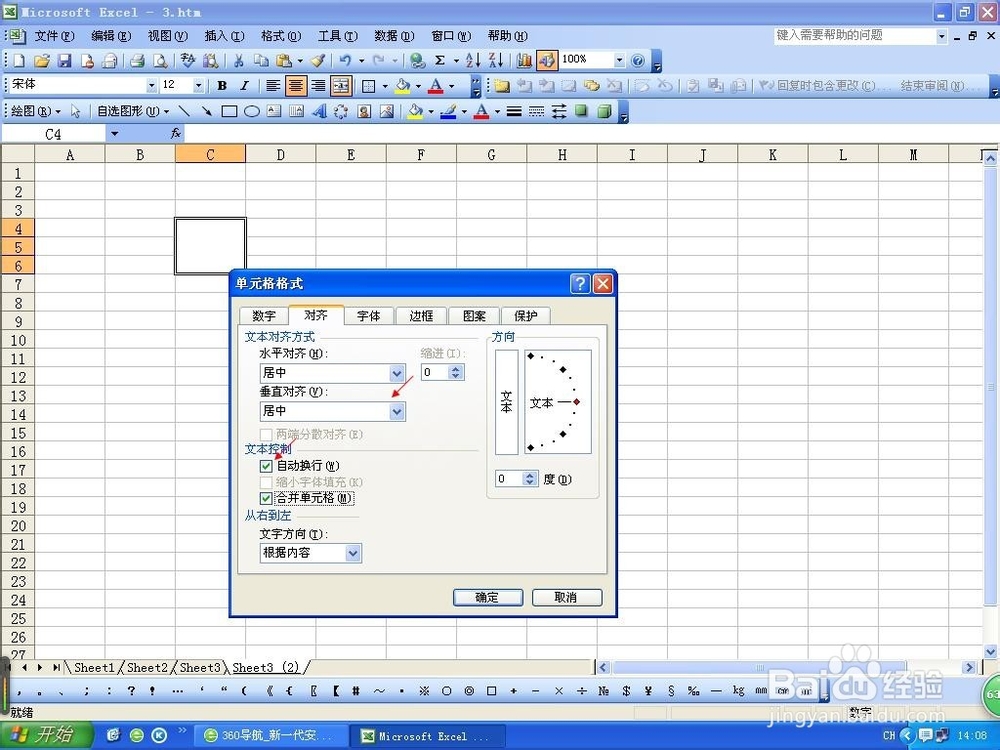The height and width of the screenshot is (750, 1000).
Task: Choose line color on drawing toolbar
Action: (x=448, y=112)
